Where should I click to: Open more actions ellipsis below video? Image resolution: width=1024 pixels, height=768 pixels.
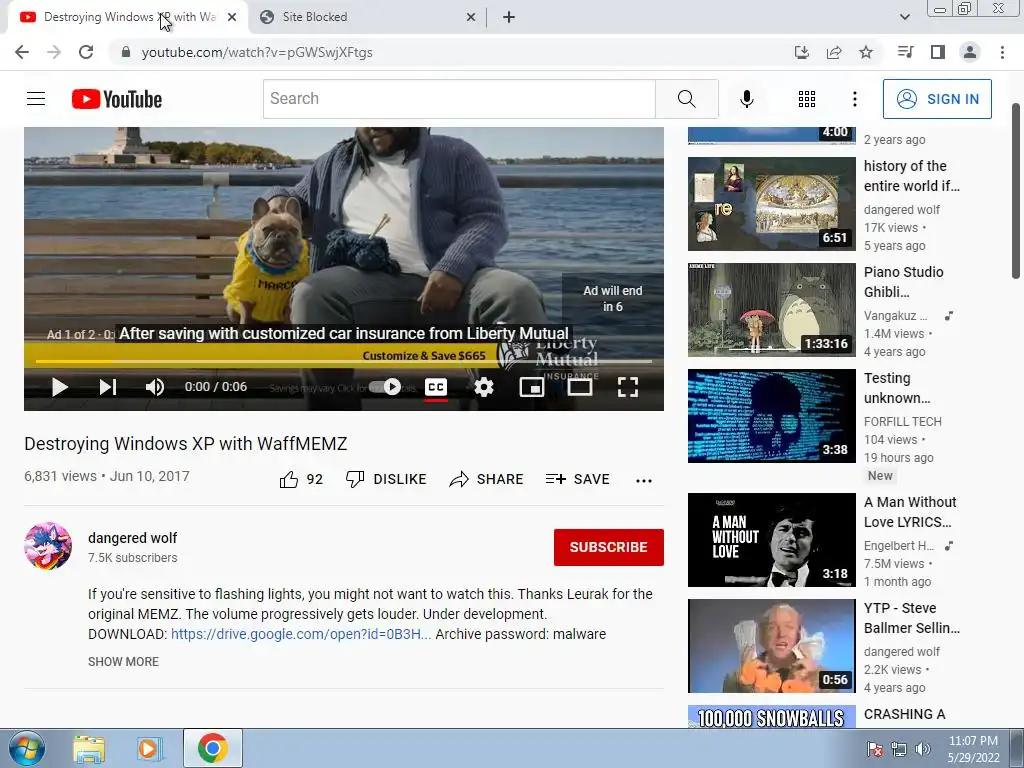pos(643,481)
